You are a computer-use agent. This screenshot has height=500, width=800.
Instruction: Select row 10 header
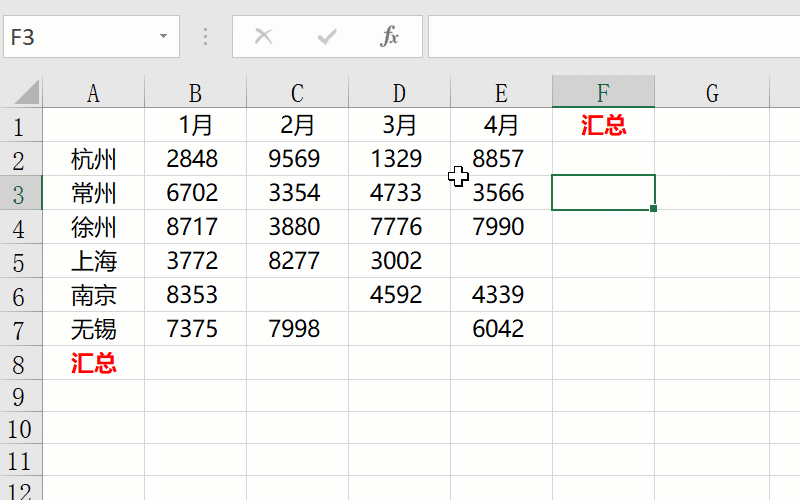[21, 428]
